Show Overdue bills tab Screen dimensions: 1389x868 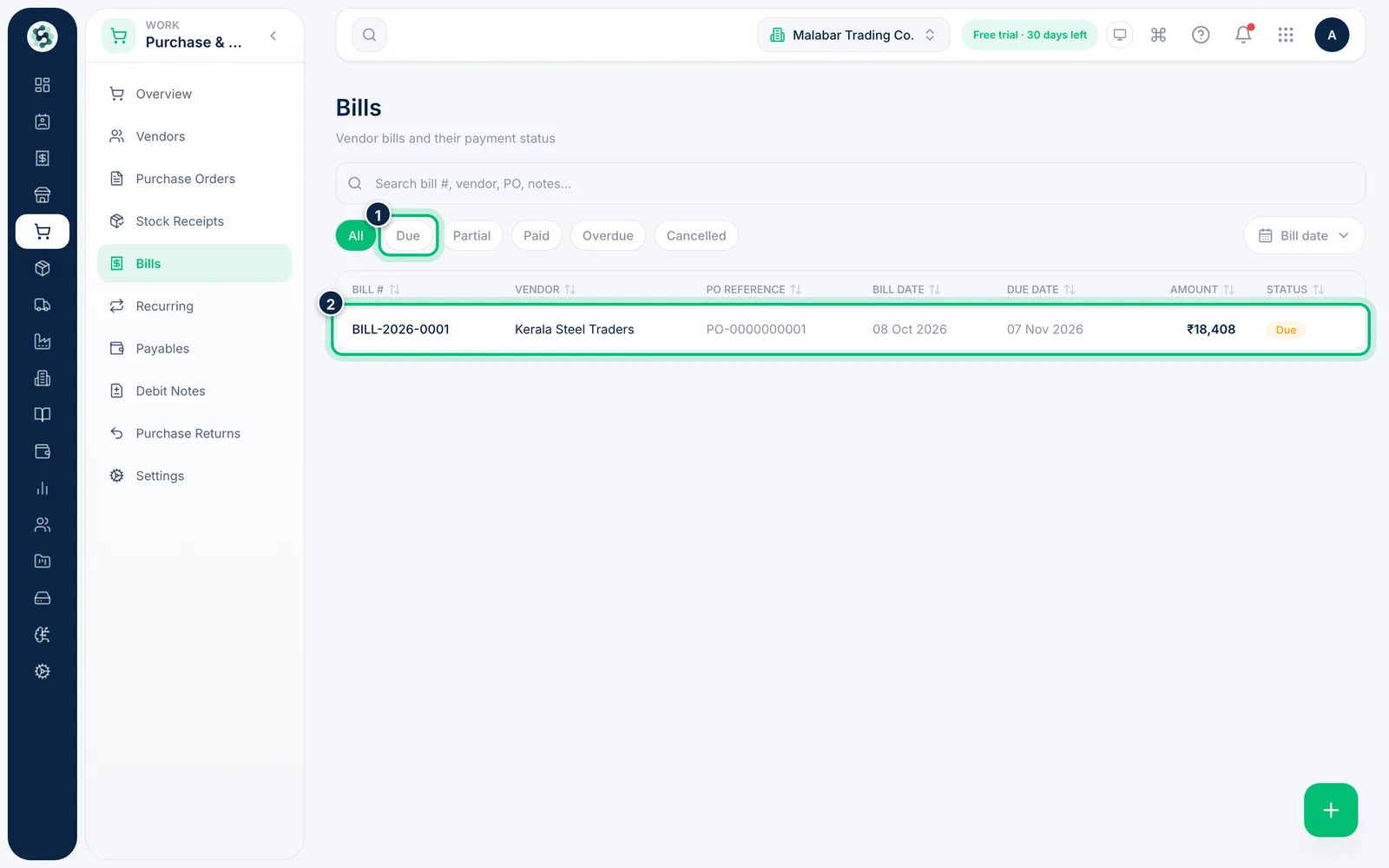point(608,235)
